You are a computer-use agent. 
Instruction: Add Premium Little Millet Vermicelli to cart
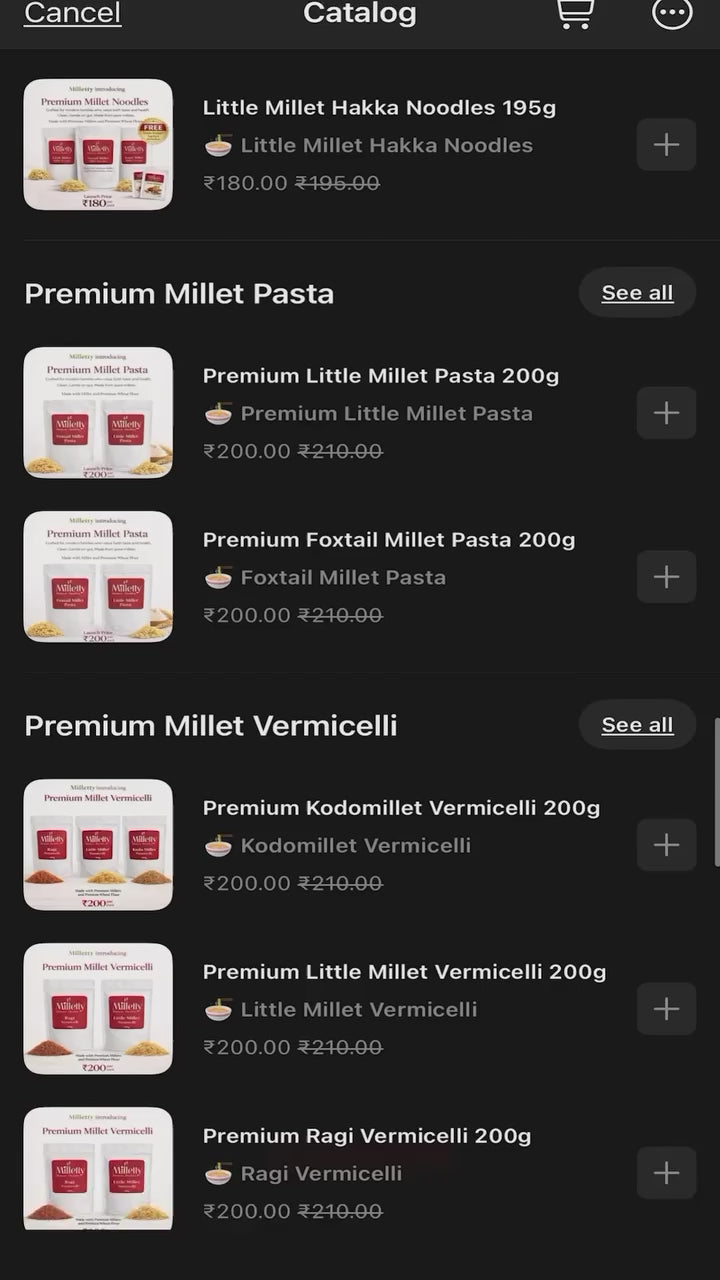(666, 1009)
